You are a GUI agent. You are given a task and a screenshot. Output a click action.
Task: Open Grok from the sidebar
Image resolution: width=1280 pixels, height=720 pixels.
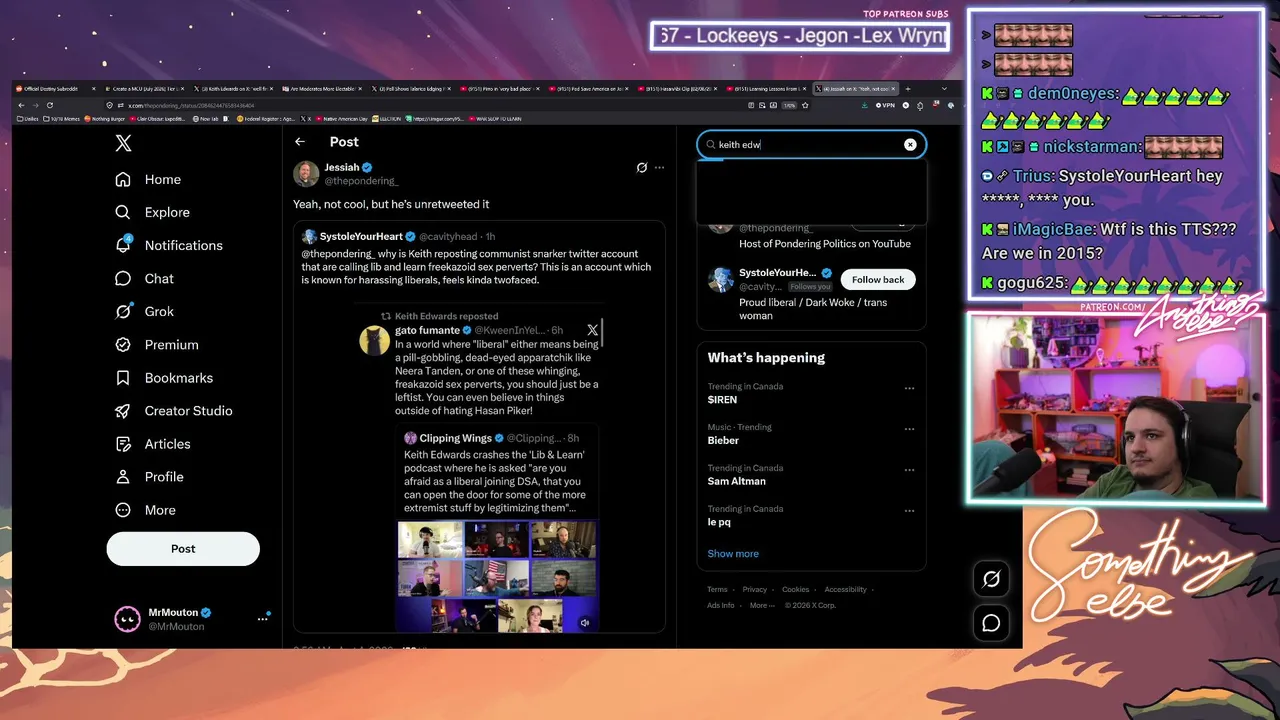click(144, 311)
